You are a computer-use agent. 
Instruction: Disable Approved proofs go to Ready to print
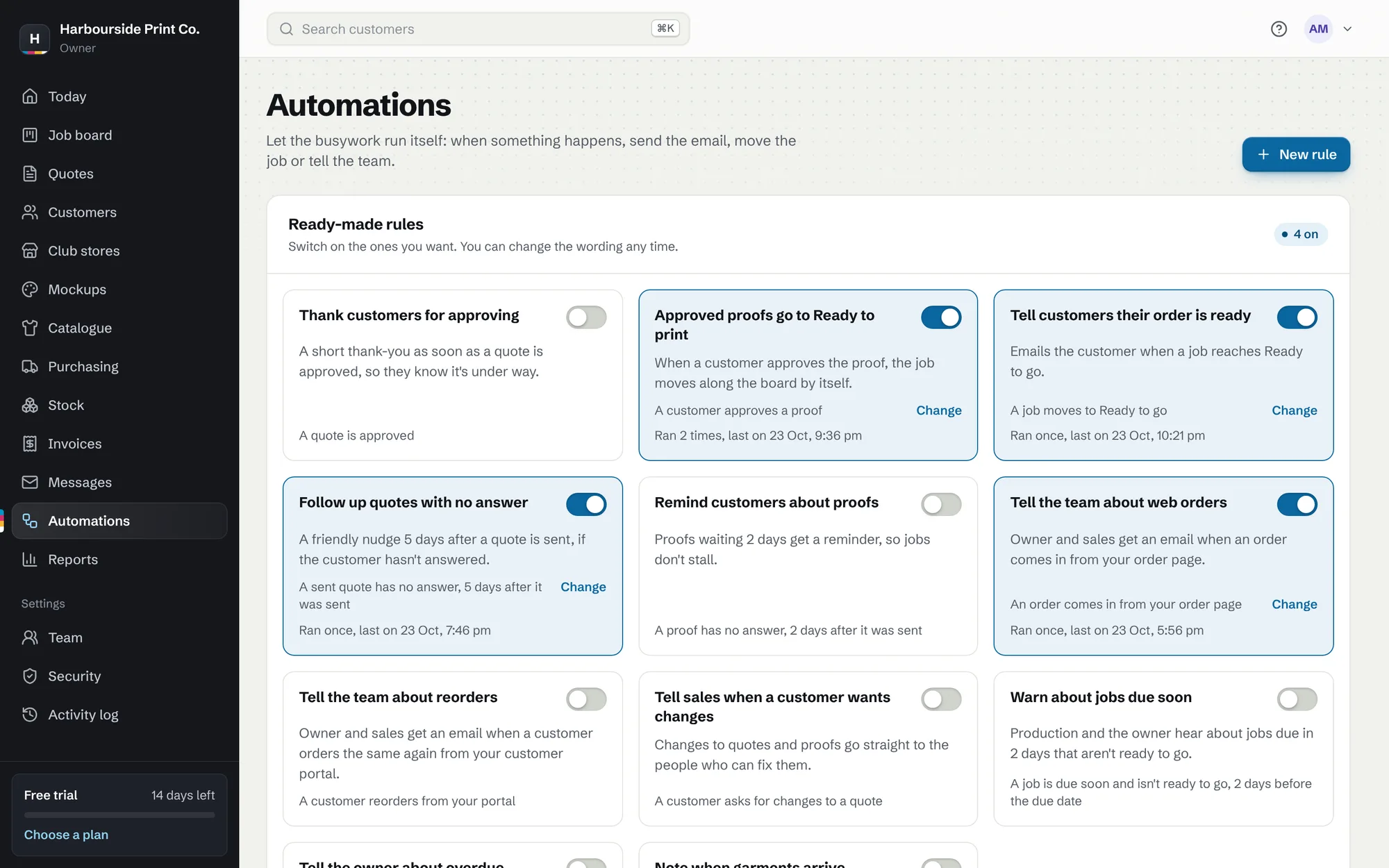[x=941, y=317]
